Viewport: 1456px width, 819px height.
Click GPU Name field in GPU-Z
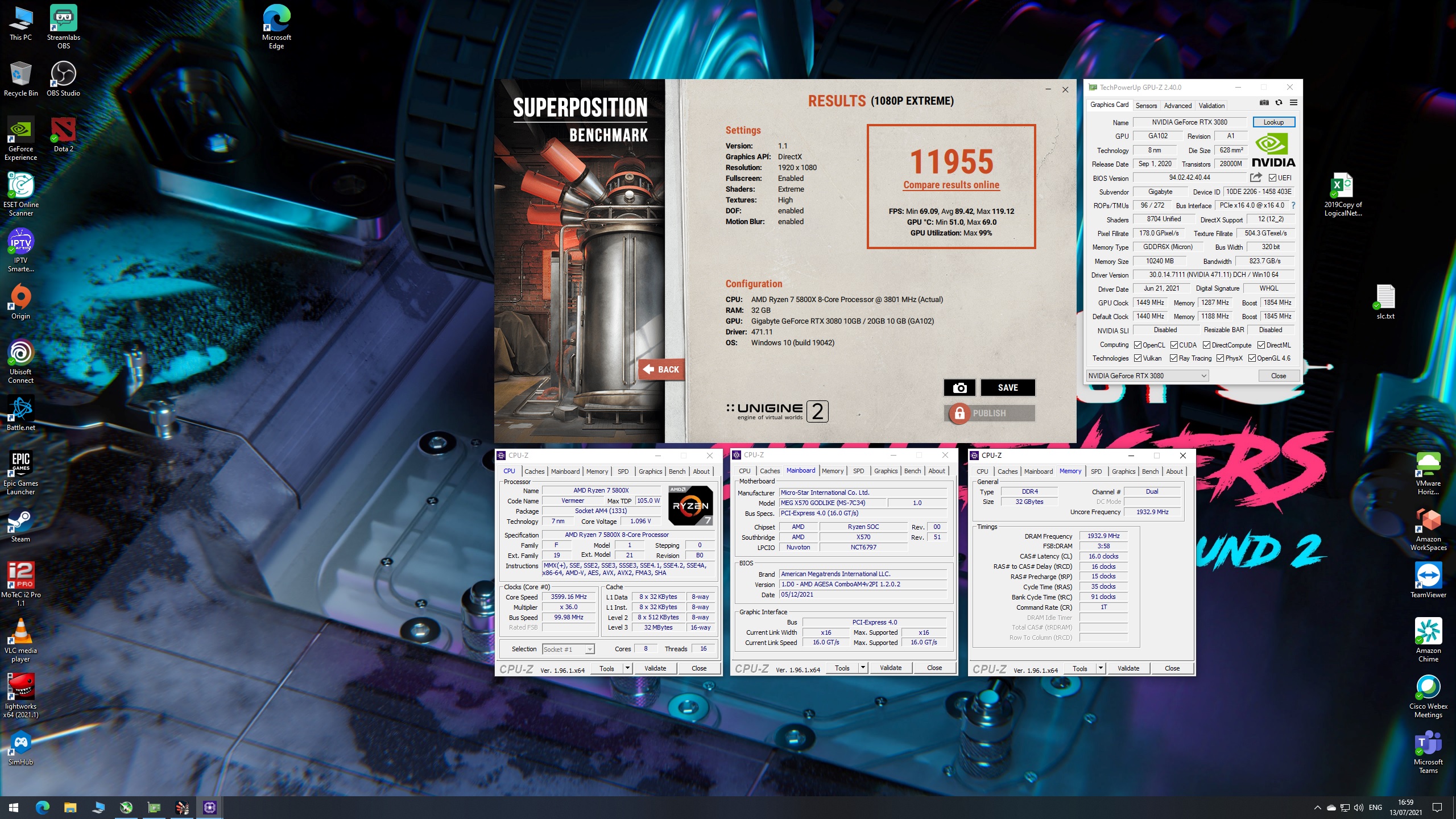[1189, 122]
